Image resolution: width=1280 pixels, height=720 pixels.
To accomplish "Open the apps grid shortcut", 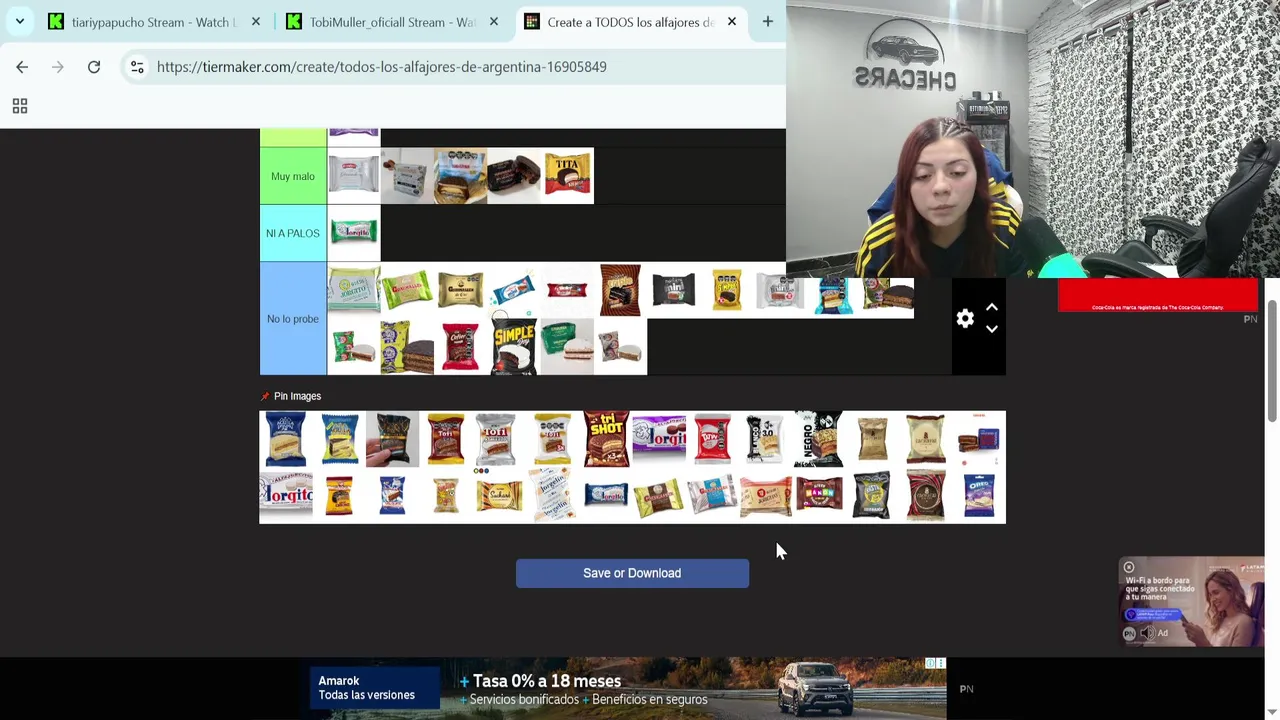I will click(20, 106).
